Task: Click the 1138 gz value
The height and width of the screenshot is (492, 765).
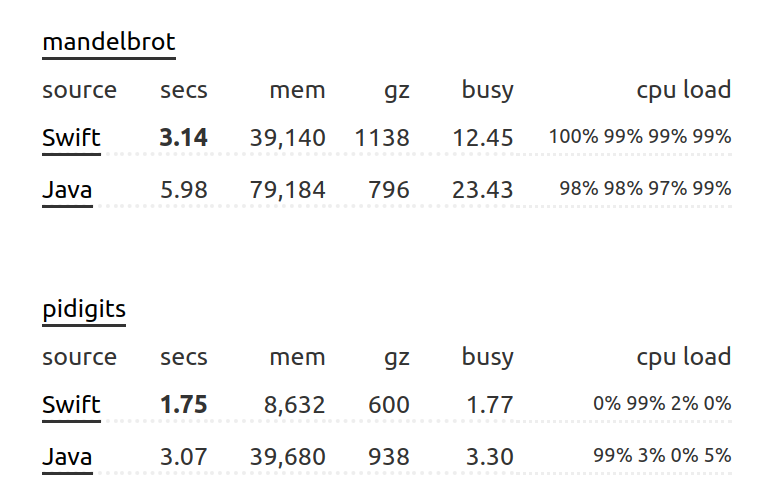Action: tap(382, 138)
